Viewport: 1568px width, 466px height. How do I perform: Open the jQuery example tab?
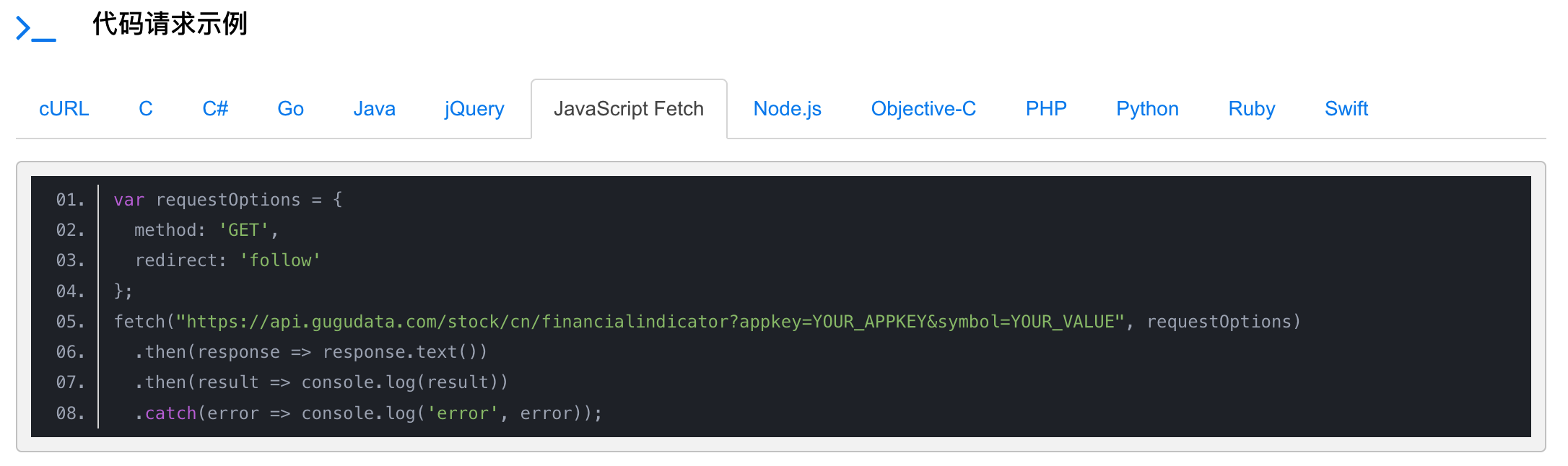(x=474, y=109)
